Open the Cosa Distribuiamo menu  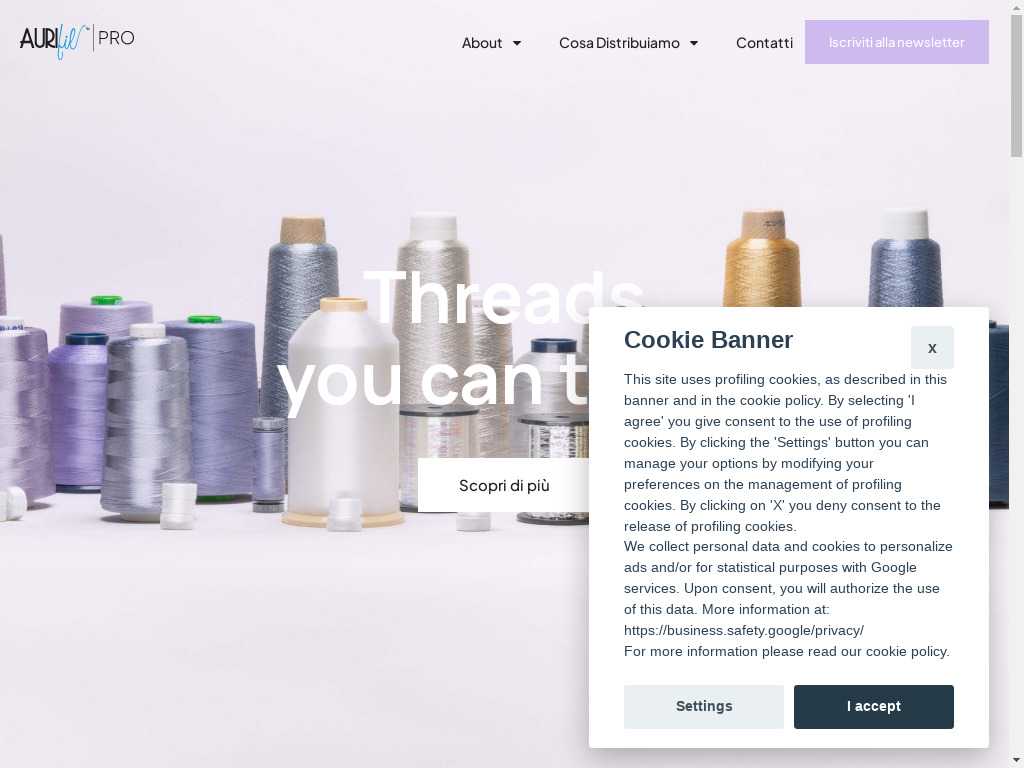[x=619, y=43]
